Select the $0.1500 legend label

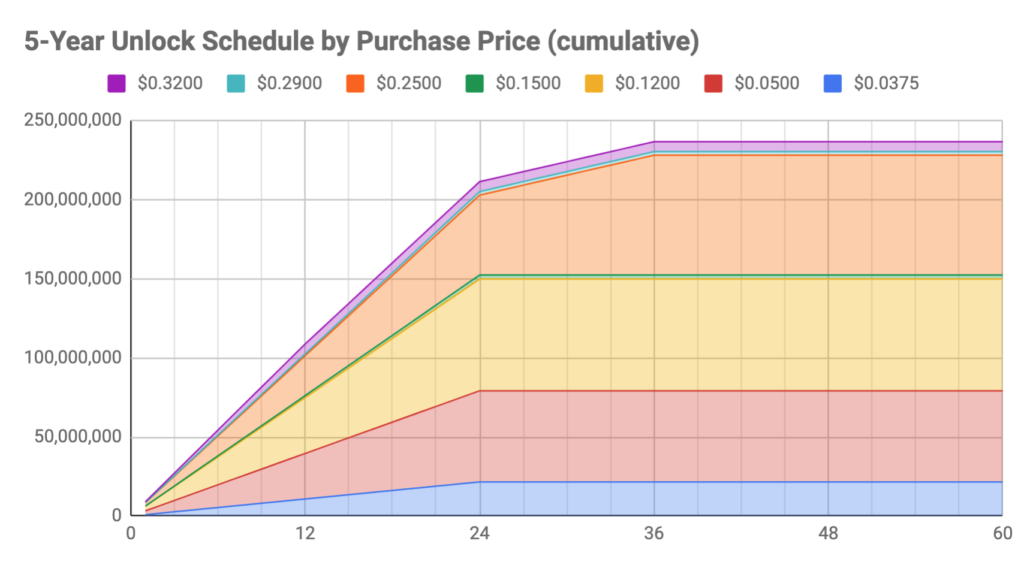(x=528, y=84)
